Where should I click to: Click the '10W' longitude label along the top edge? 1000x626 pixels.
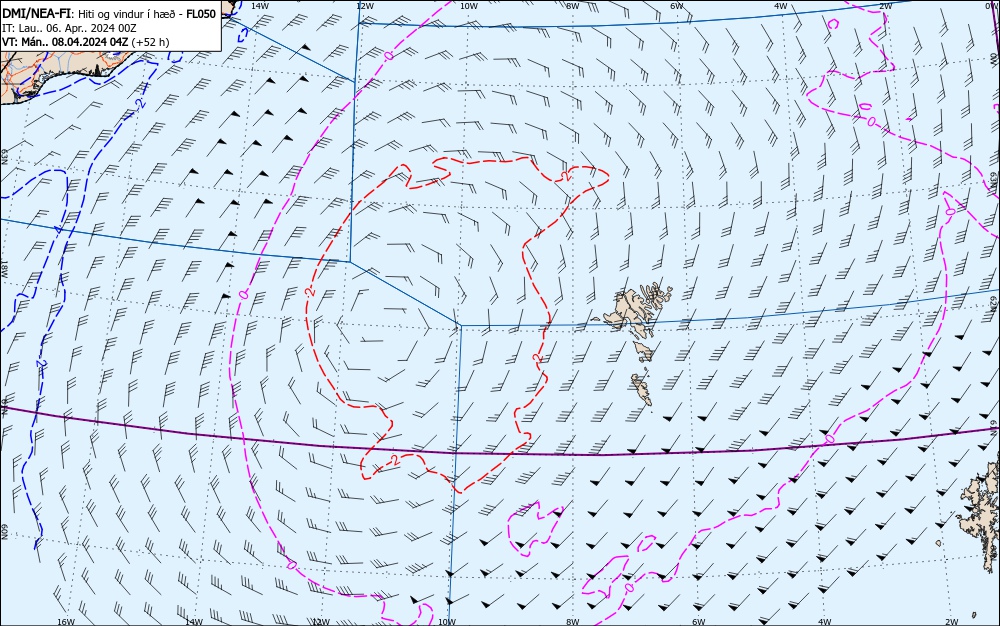click(469, 5)
